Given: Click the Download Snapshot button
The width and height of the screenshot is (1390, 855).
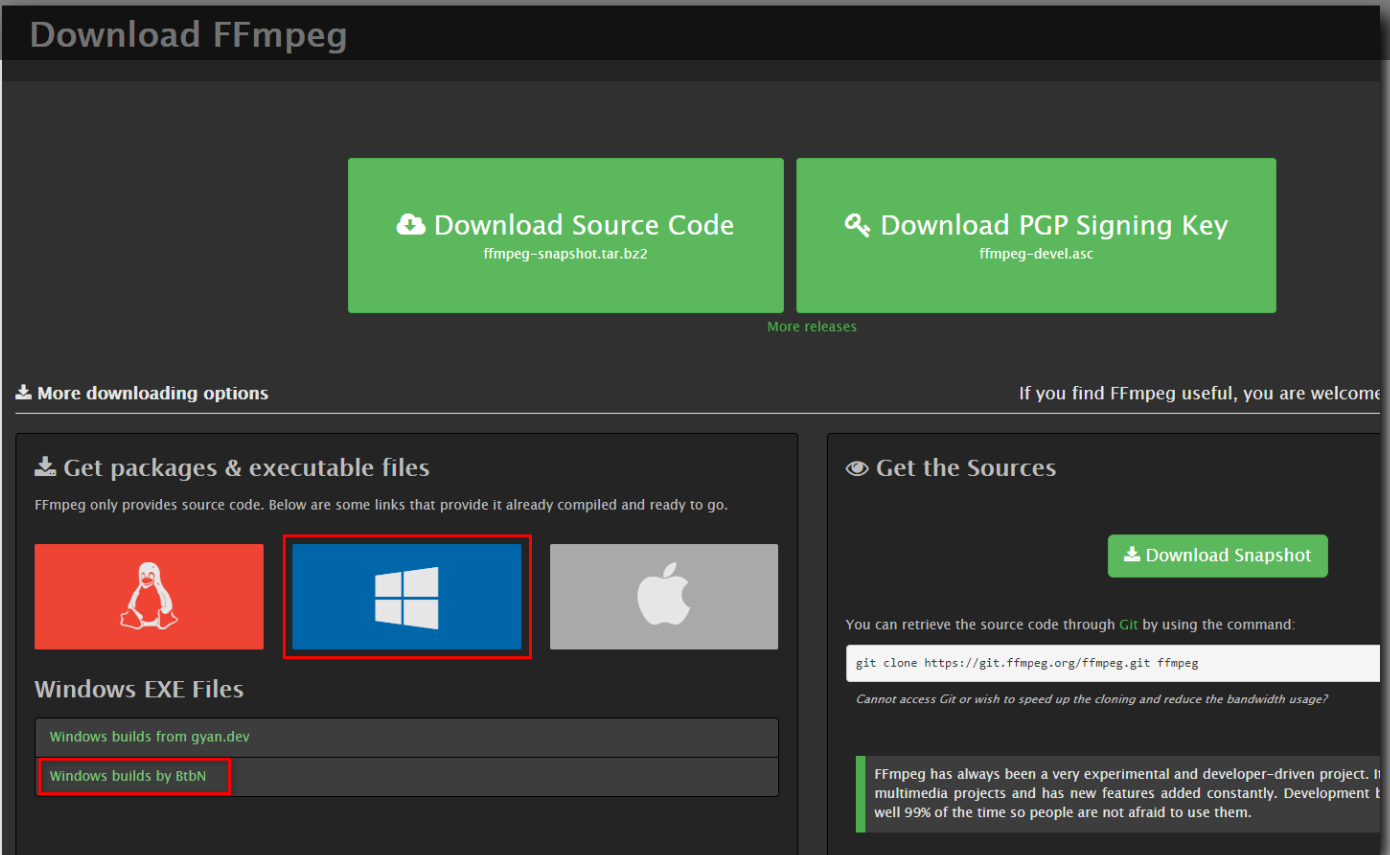Looking at the screenshot, I should pyautogui.click(x=1218, y=556).
